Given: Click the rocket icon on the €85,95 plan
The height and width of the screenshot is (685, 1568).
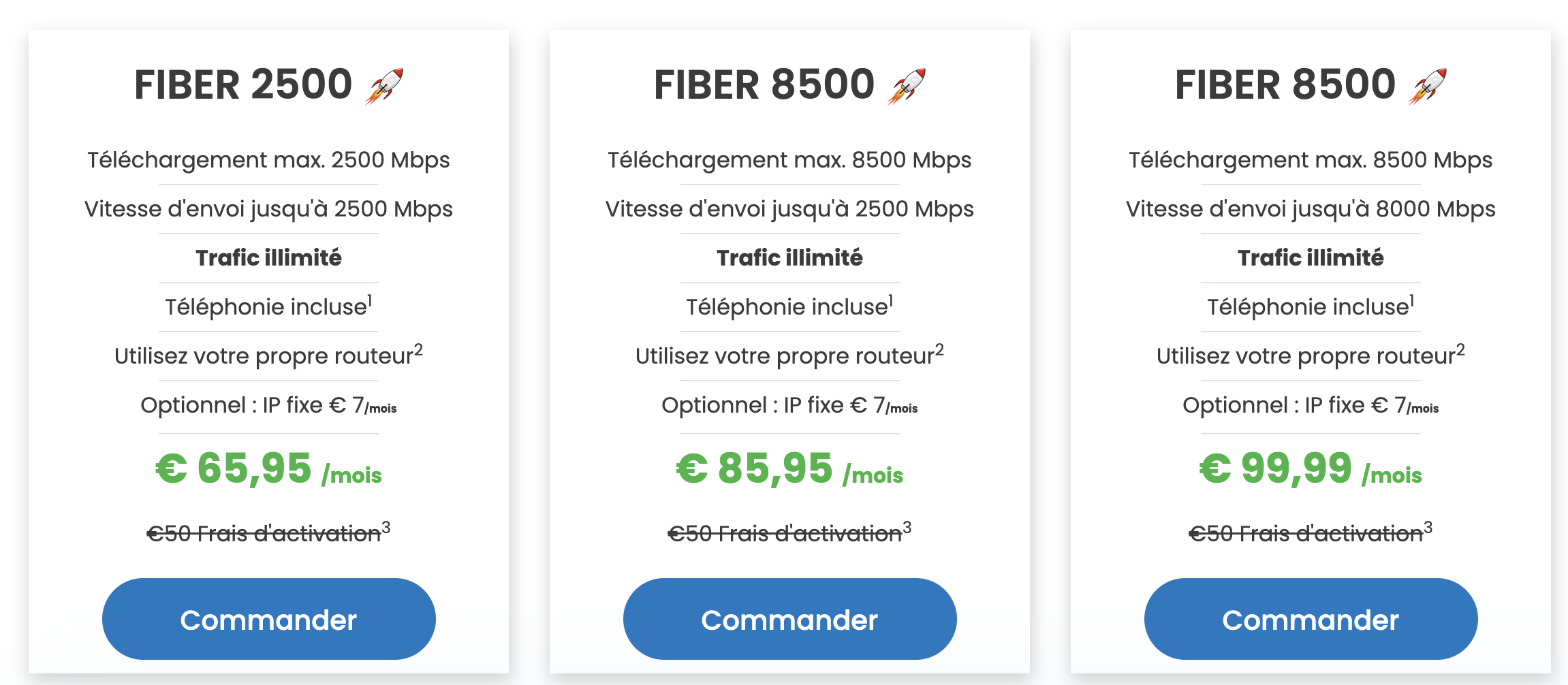Looking at the screenshot, I should tap(907, 86).
